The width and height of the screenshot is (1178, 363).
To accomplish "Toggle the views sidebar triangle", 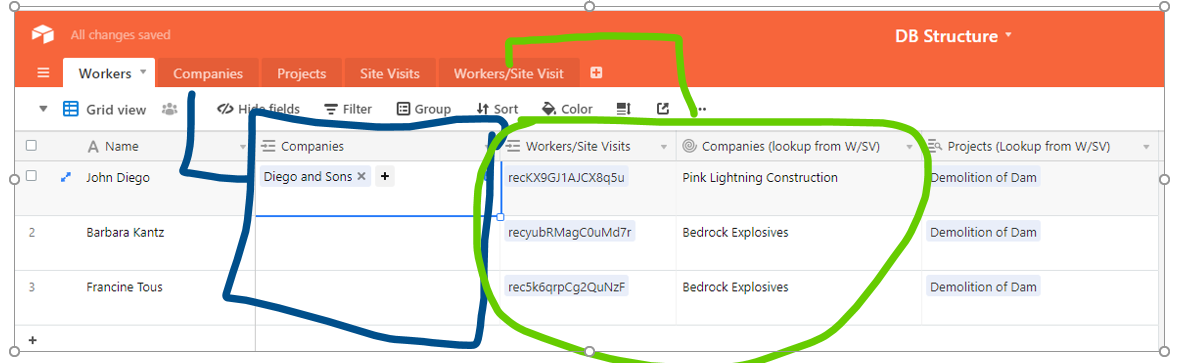I will pos(44,110).
